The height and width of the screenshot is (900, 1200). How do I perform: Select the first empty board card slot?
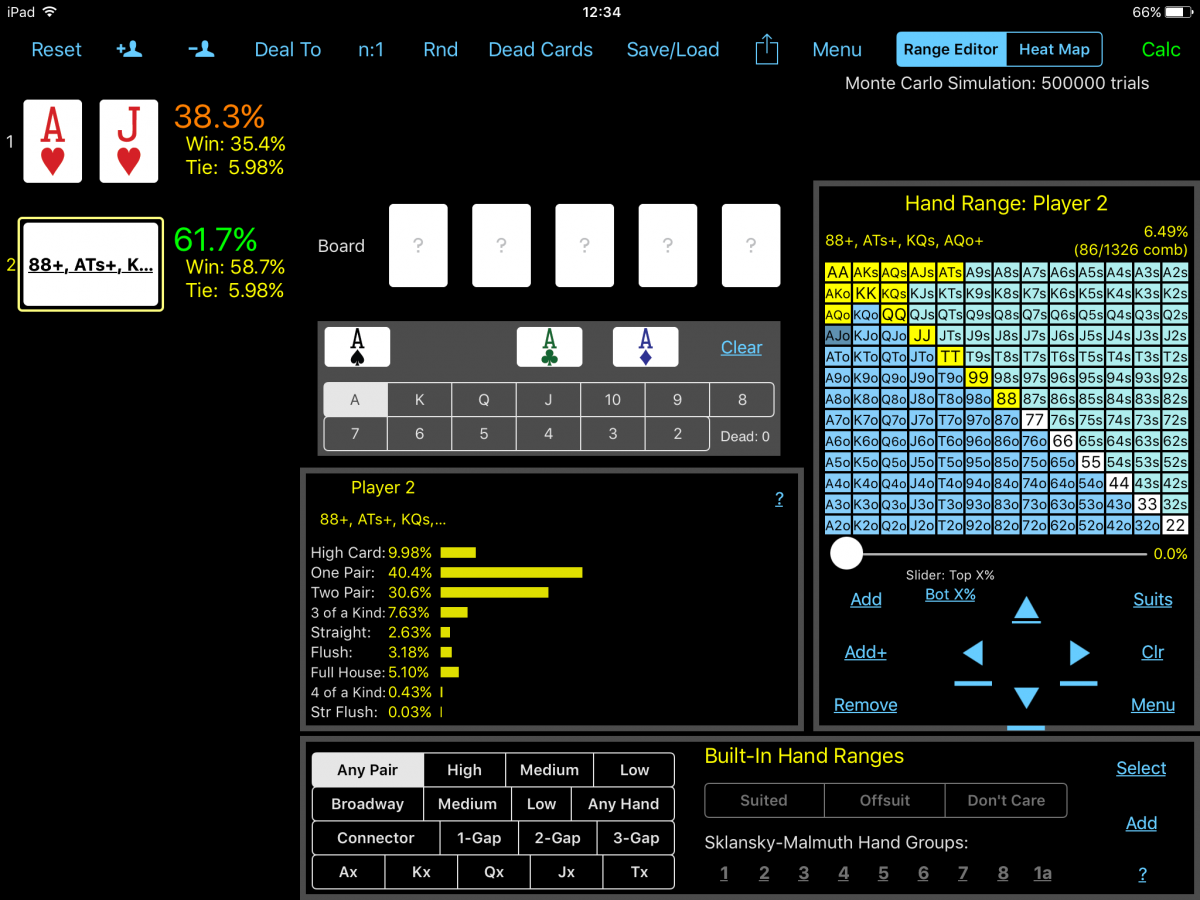(x=418, y=246)
